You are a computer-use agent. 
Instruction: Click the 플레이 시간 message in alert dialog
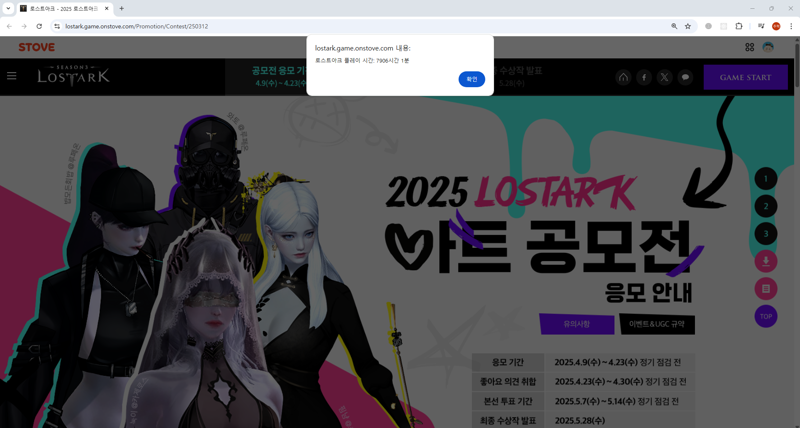362,61
